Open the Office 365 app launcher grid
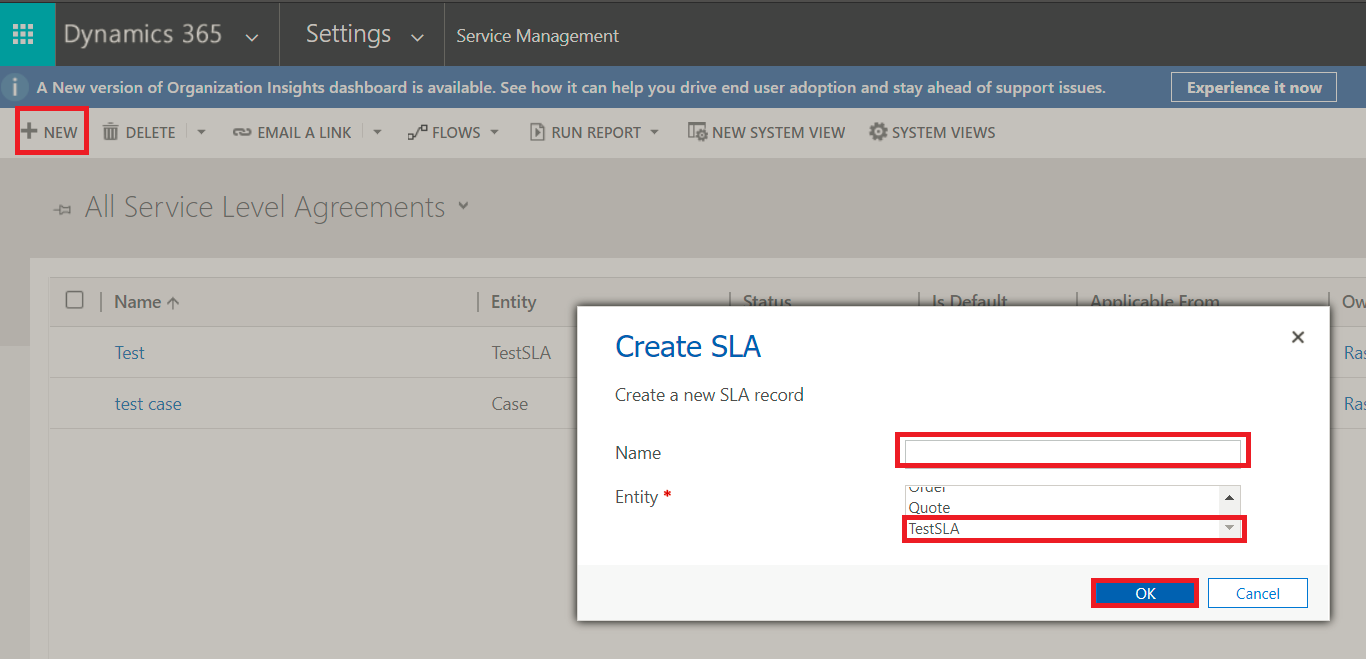Image resolution: width=1366 pixels, height=659 pixels. click(x=26, y=33)
